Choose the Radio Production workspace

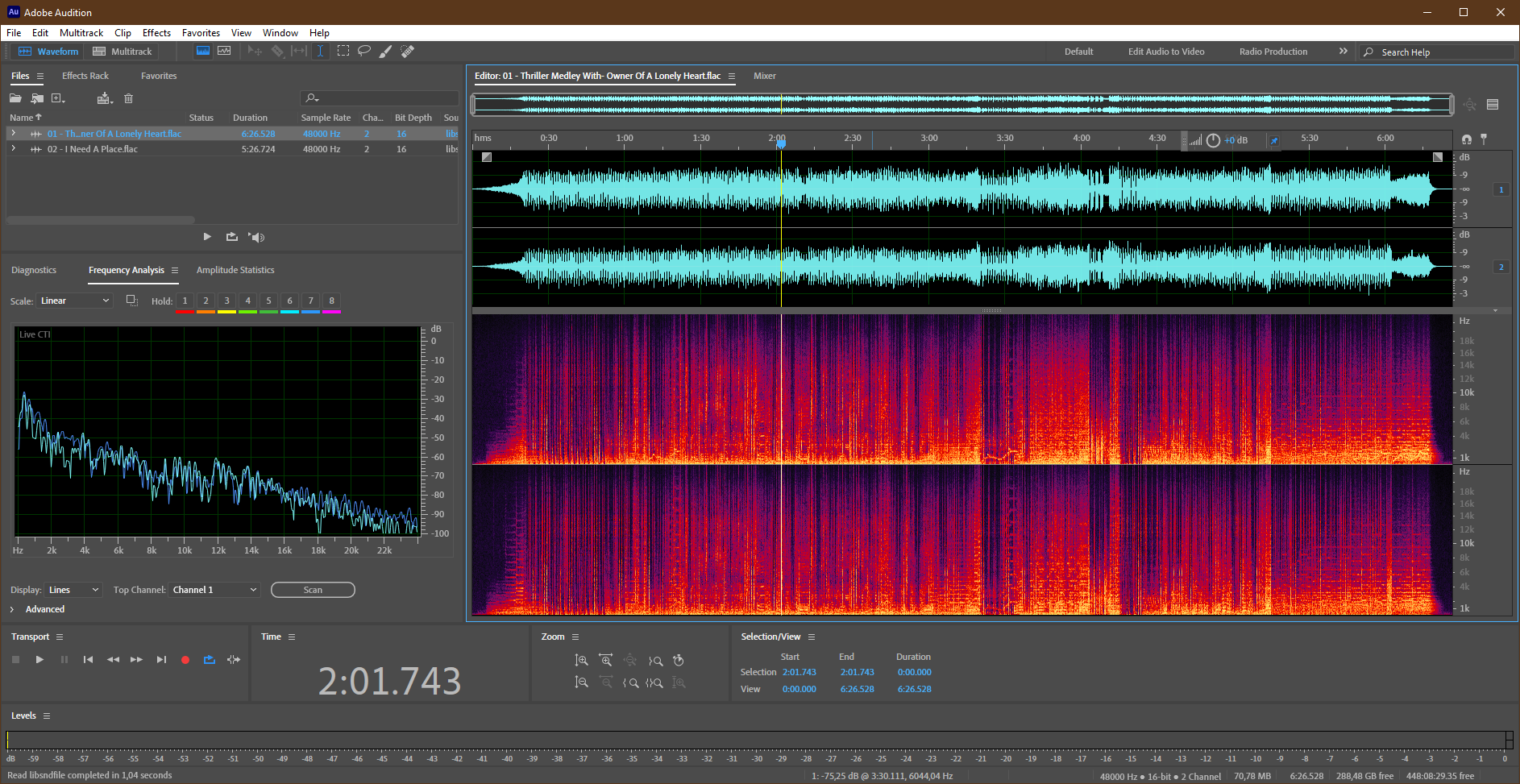click(1273, 52)
